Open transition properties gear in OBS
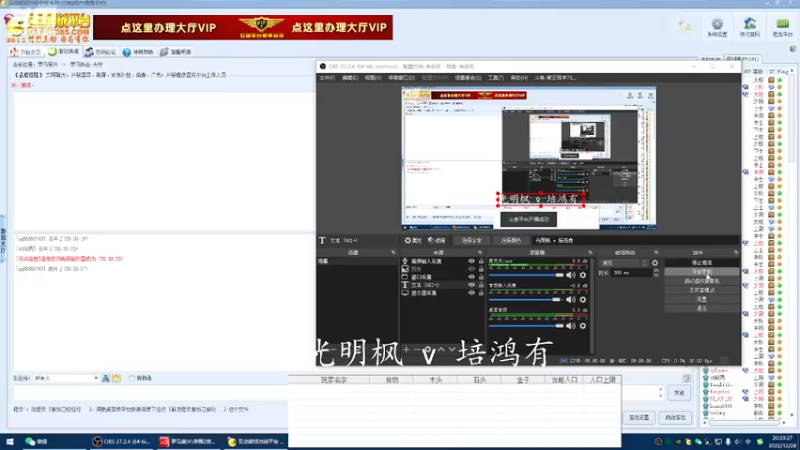This screenshot has height=450, width=800. [655, 263]
